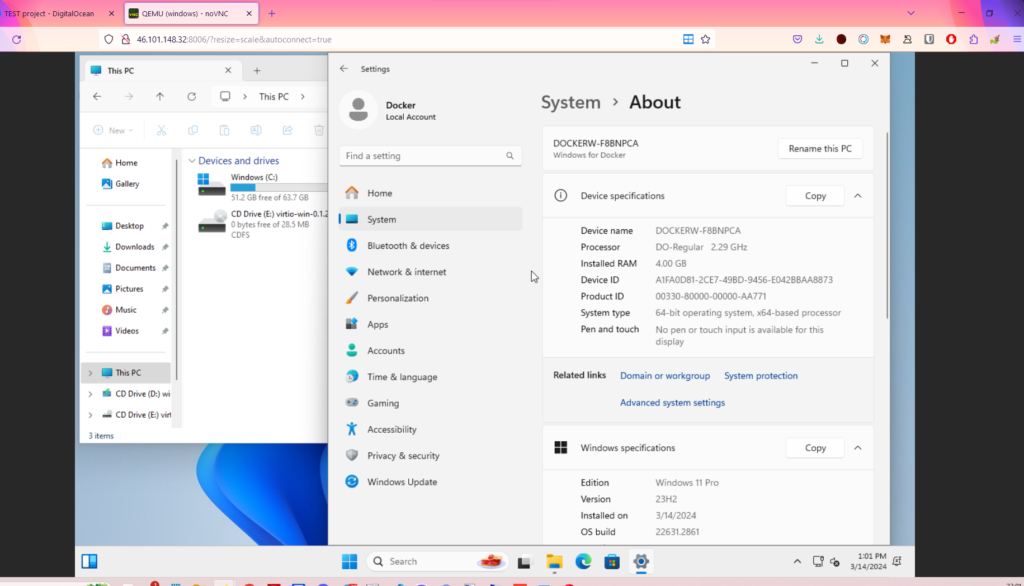Close the This PC tab in File Explorer

(x=228, y=70)
